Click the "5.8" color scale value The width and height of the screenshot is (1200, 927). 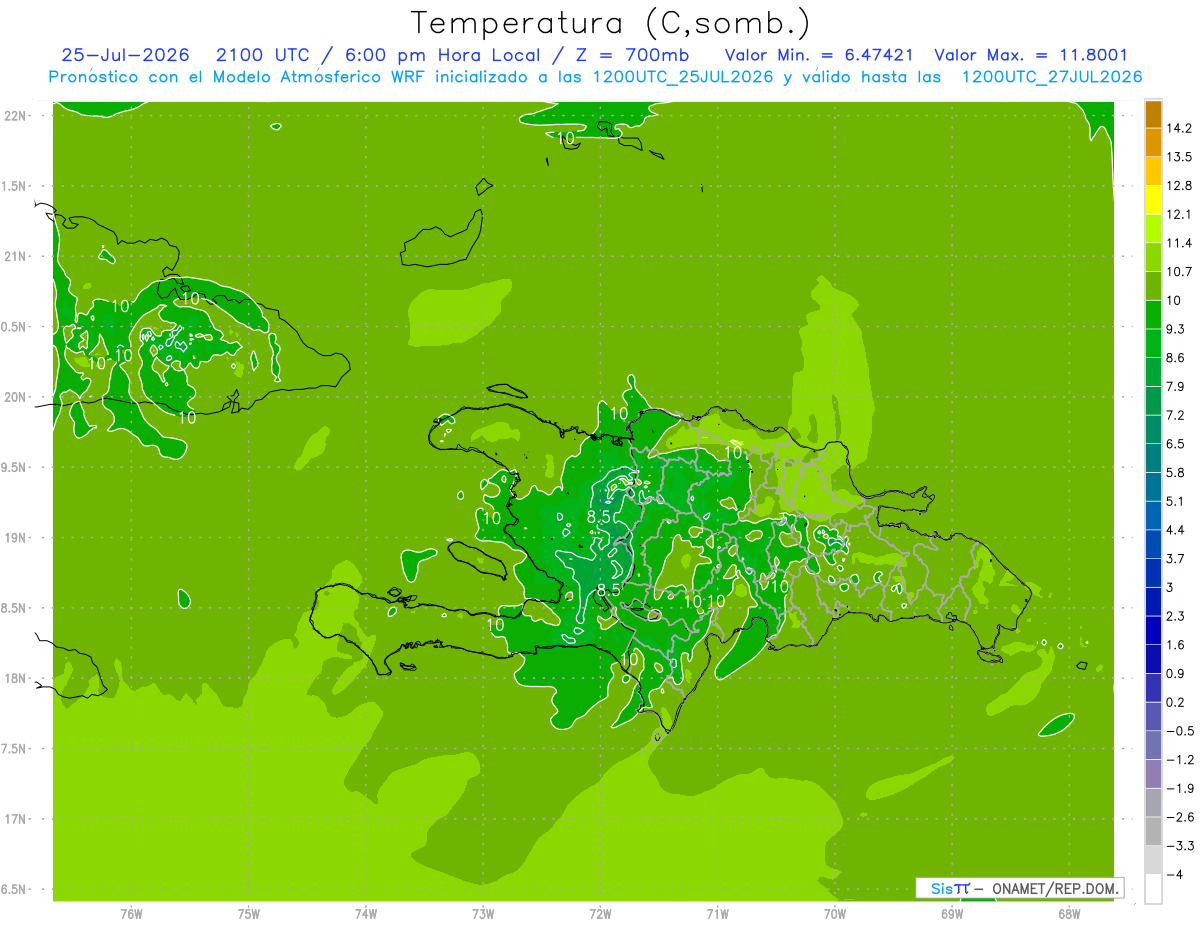[1176, 472]
